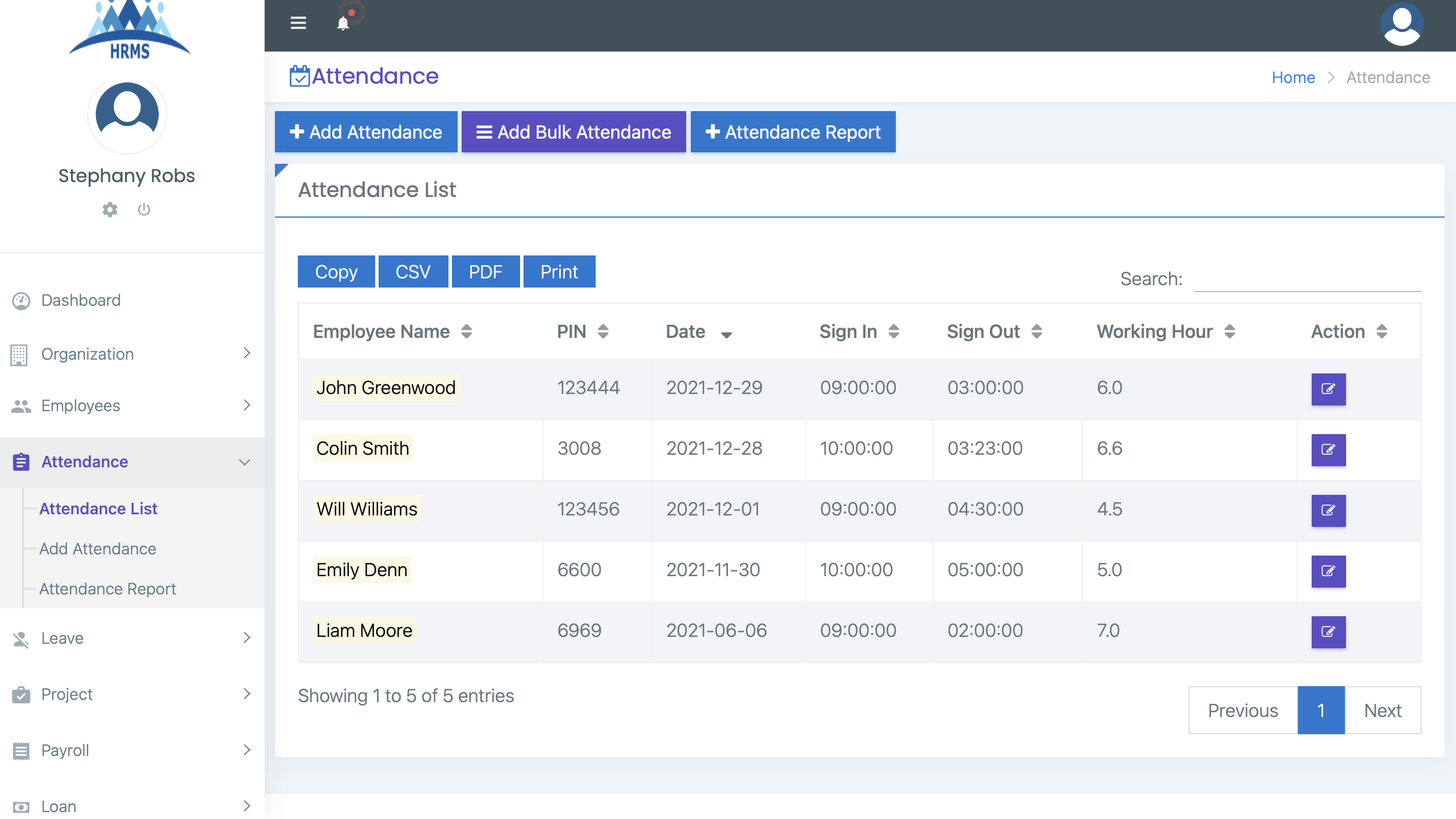Click the Add Attendance button
1456x819 pixels.
366,132
